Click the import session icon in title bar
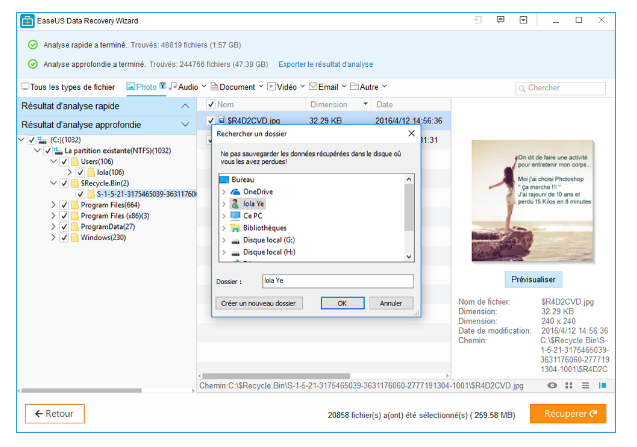Screen dimensions: 637x447 (x=478, y=20)
